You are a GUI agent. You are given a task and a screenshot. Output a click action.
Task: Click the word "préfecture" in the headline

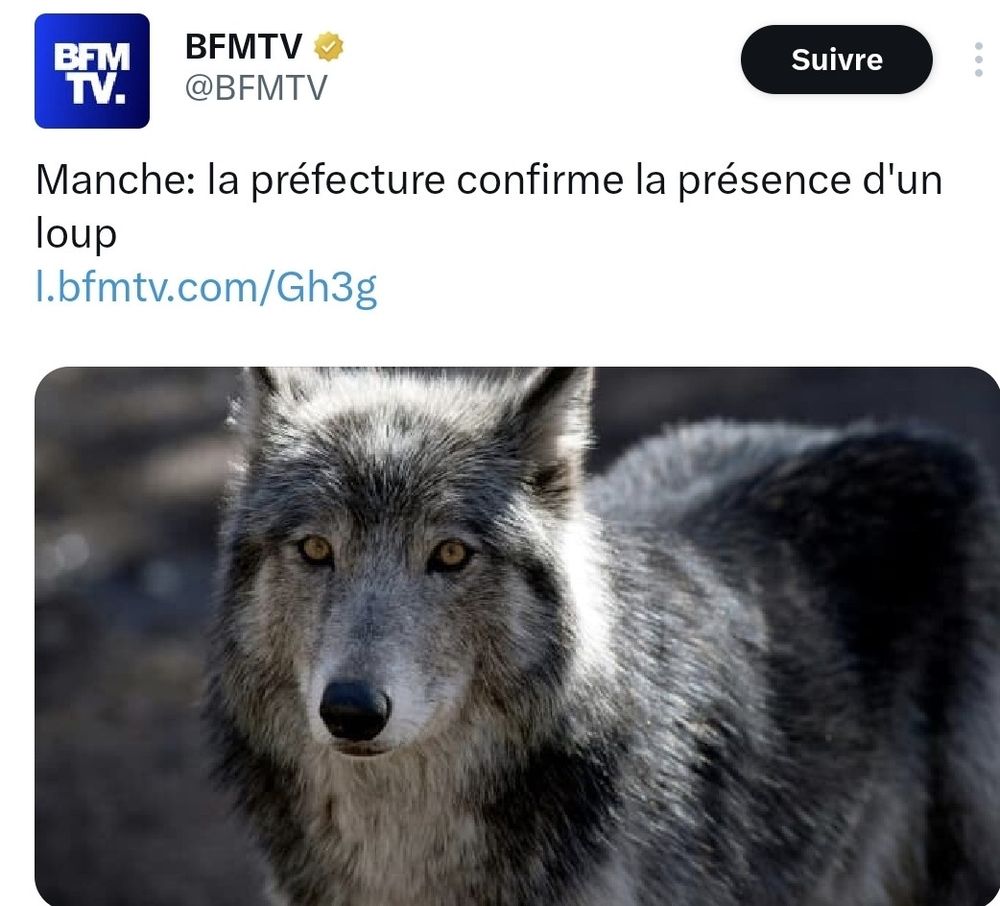pyautogui.click(x=347, y=180)
